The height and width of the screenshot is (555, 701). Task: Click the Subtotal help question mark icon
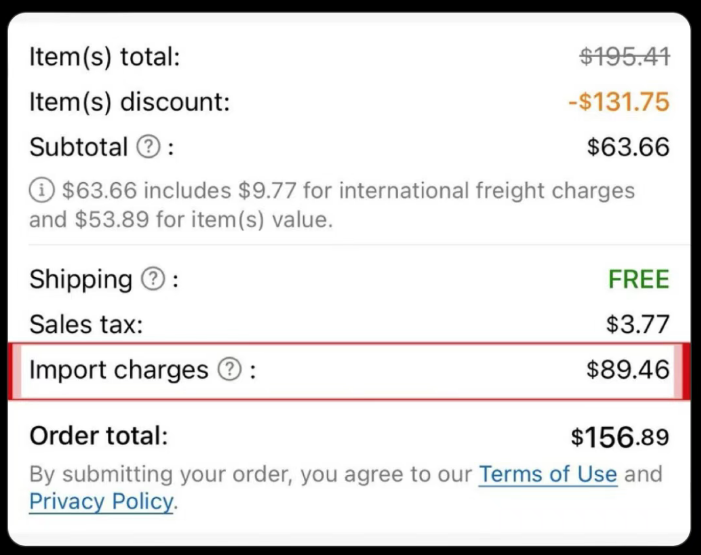[148, 148]
